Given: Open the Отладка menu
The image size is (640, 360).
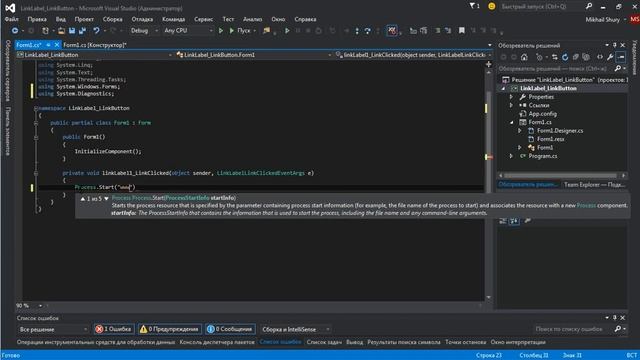Looking at the screenshot, I should click(x=142, y=19).
